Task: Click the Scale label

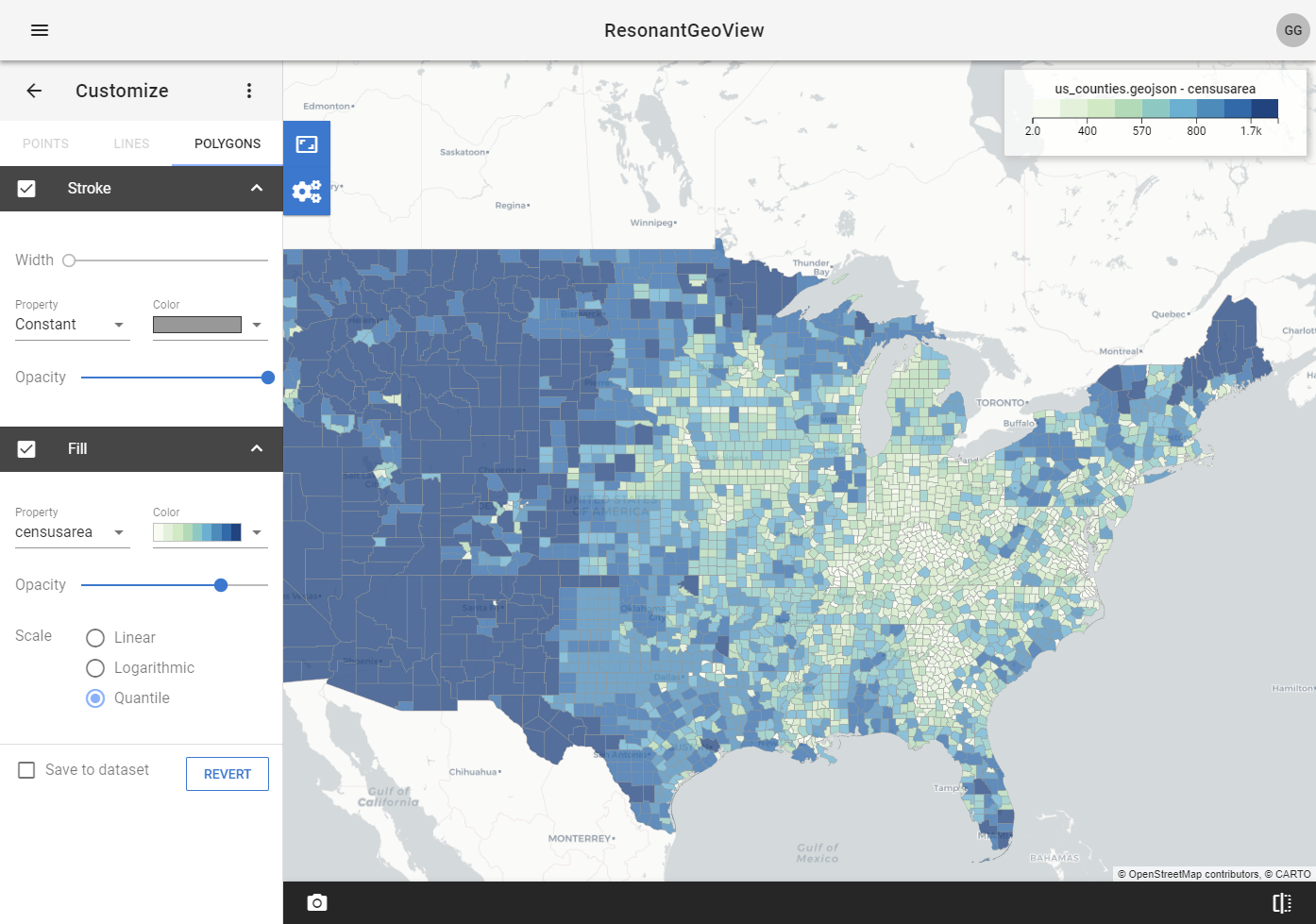Action: click(34, 636)
